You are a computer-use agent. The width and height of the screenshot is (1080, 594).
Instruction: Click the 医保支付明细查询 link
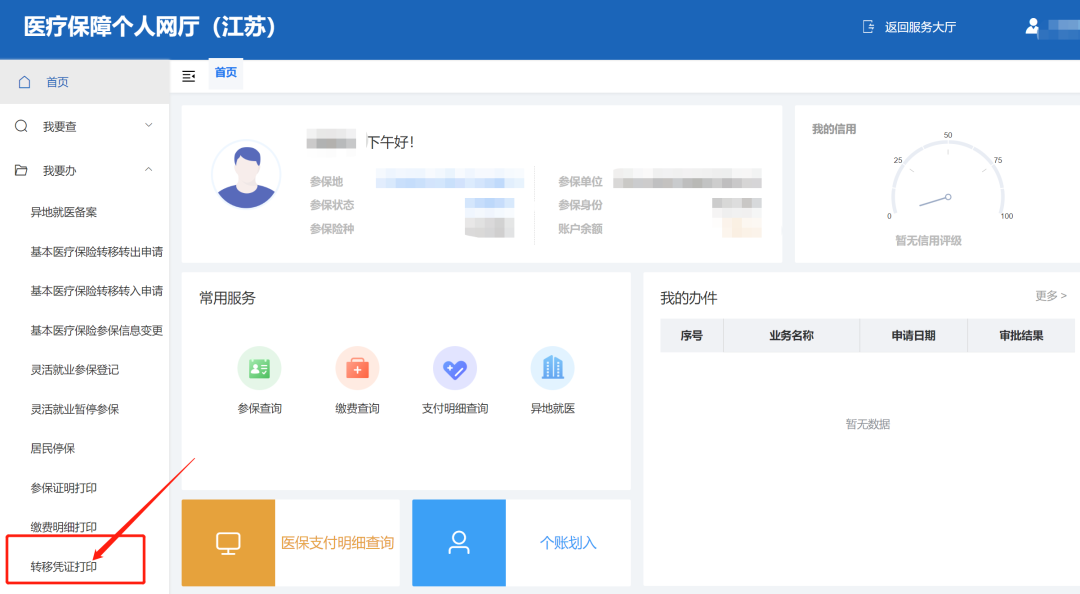(337, 543)
